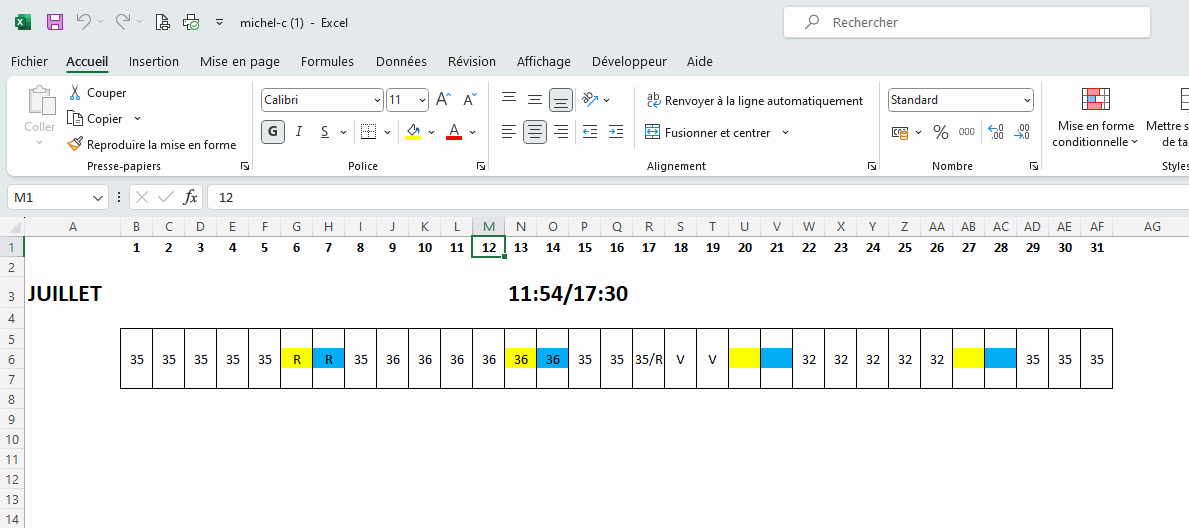Open the Fichier tab
This screenshot has width=1189, height=528.
tap(30, 61)
